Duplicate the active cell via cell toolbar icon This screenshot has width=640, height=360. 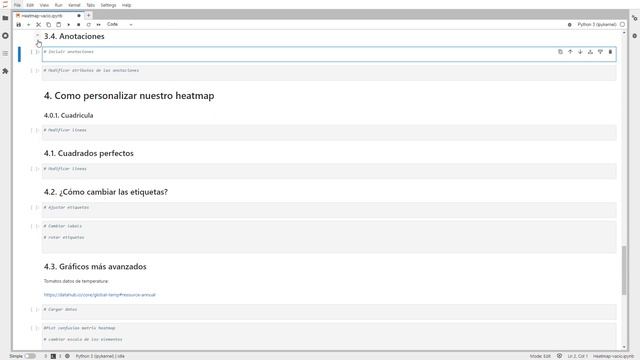(x=560, y=52)
